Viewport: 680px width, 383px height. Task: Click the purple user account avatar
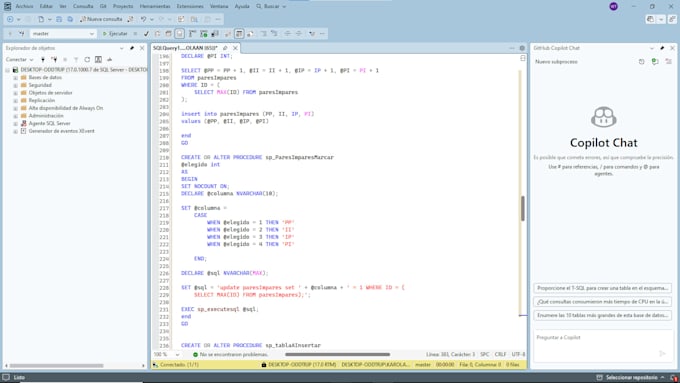point(613,6)
